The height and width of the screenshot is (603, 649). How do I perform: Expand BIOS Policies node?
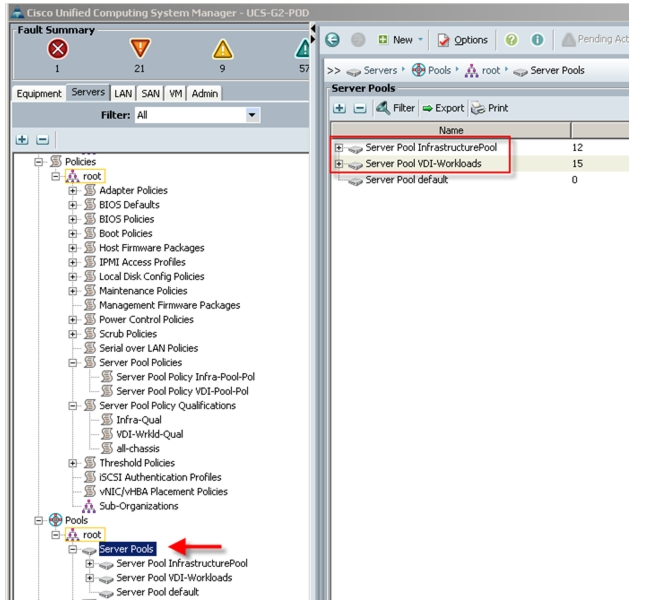[72, 219]
